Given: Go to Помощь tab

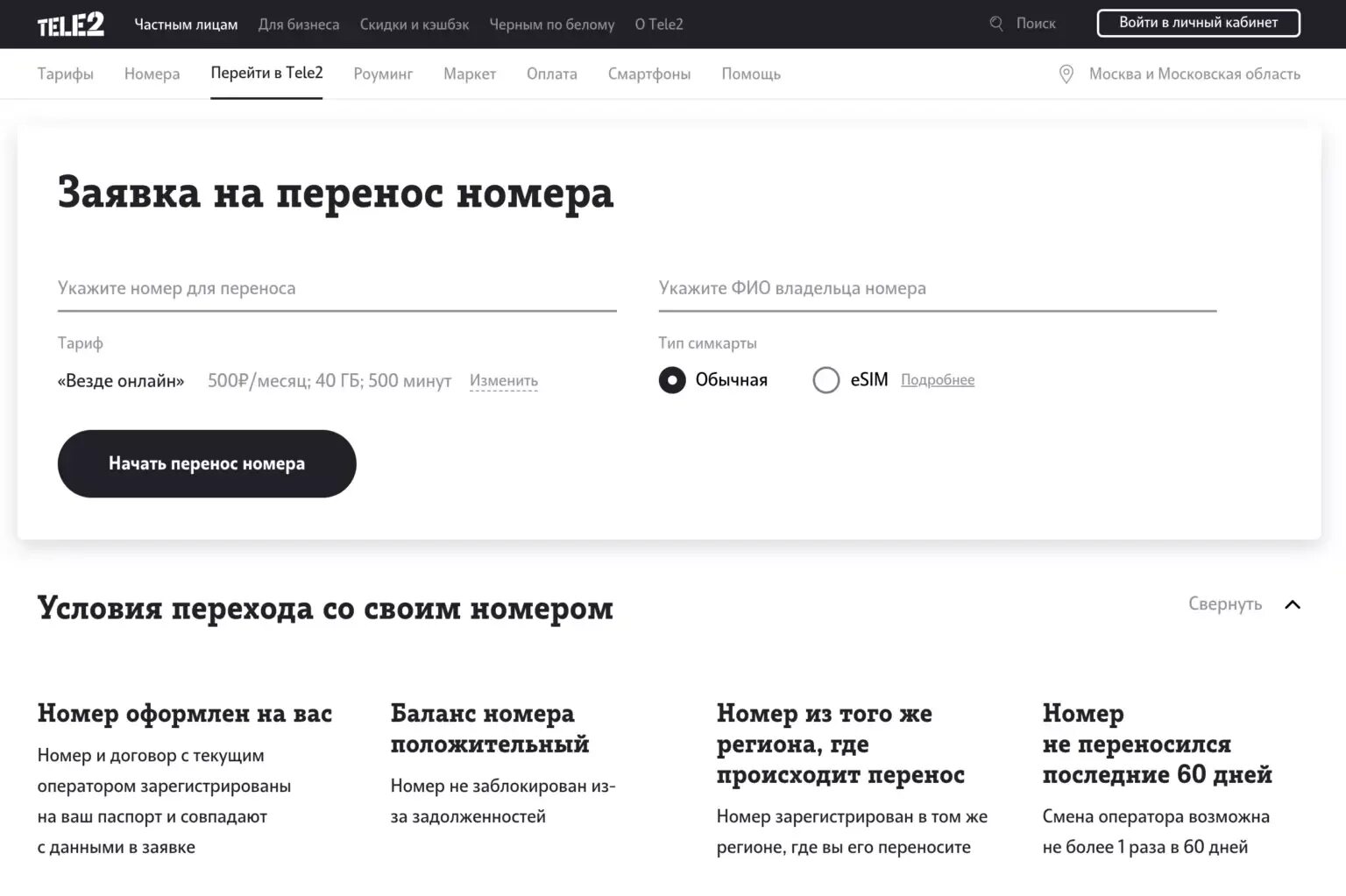Looking at the screenshot, I should coord(751,74).
